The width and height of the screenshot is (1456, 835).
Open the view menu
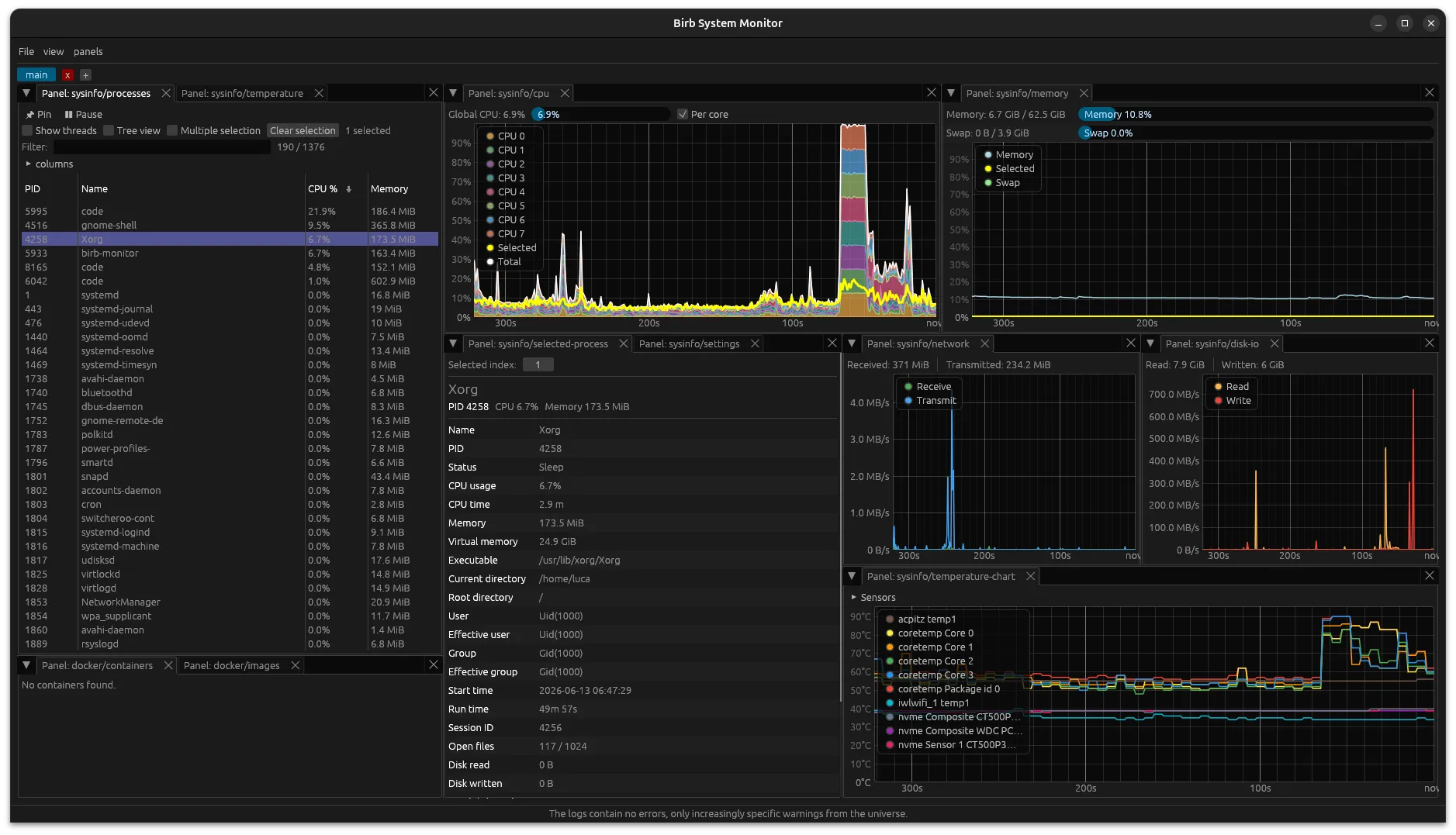tap(54, 51)
